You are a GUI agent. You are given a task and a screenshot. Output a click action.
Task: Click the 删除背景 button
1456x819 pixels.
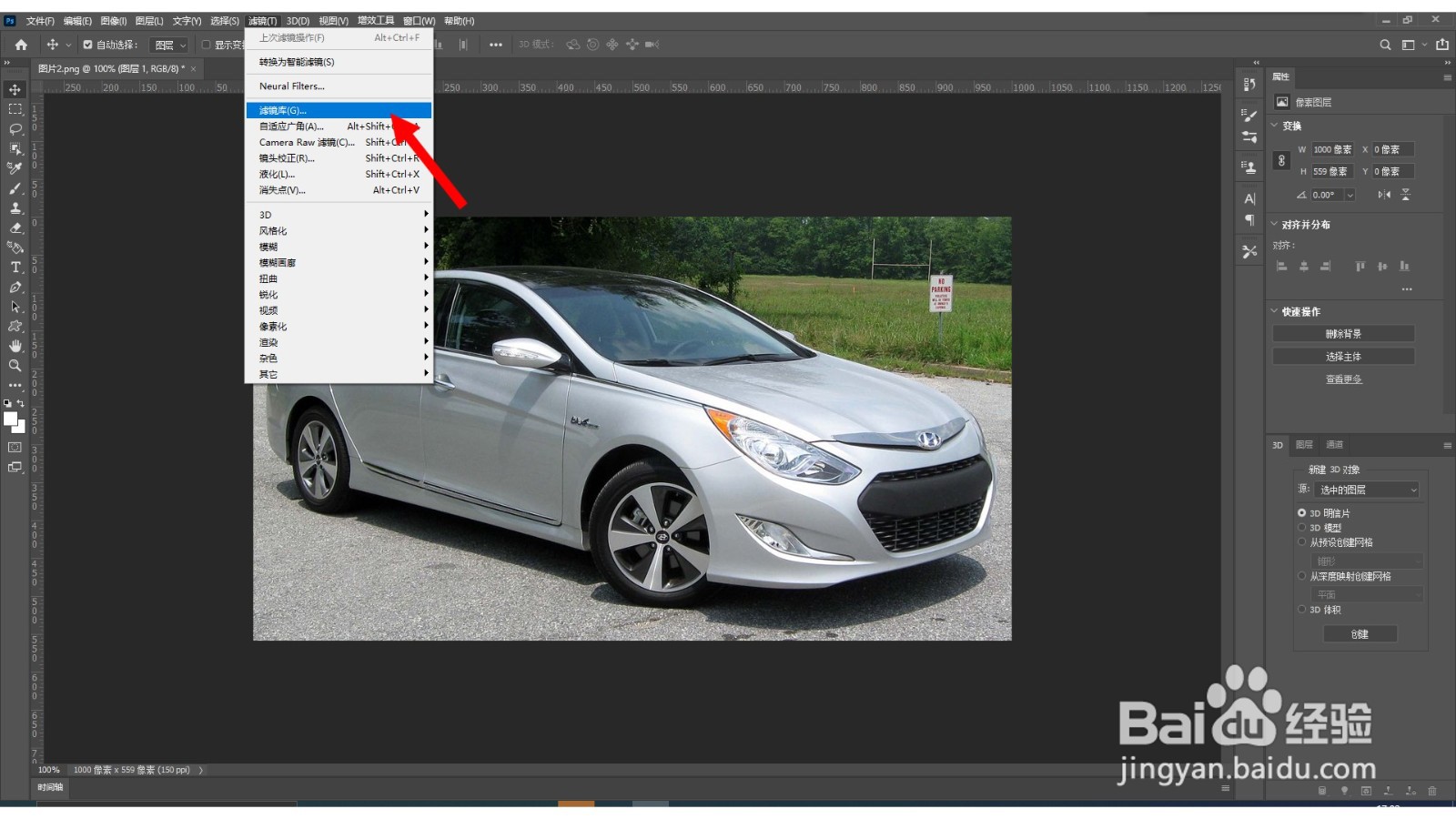click(1343, 334)
